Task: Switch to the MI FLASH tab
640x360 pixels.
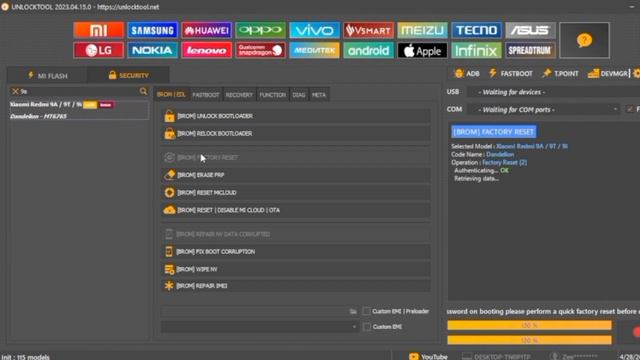Action: click(48, 76)
